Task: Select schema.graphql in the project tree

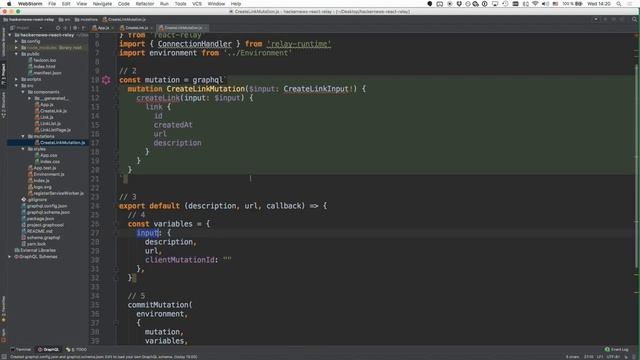Action: pyautogui.click(x=41, y=238)
